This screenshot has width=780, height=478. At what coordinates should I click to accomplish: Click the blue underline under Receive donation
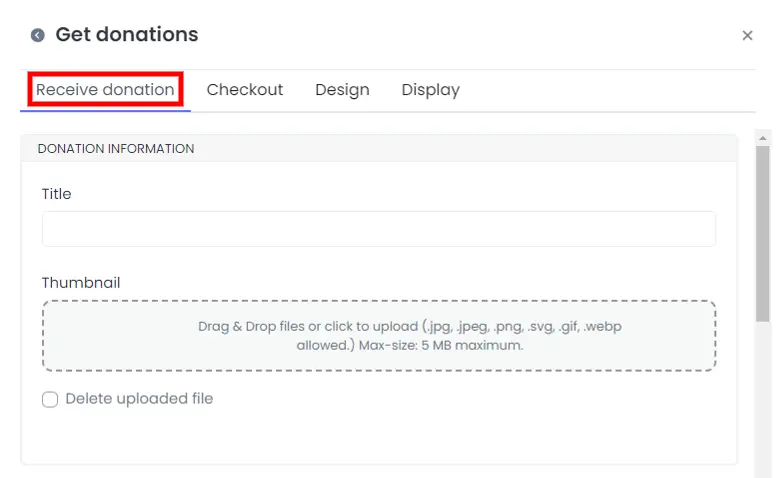tap(105, 110)
